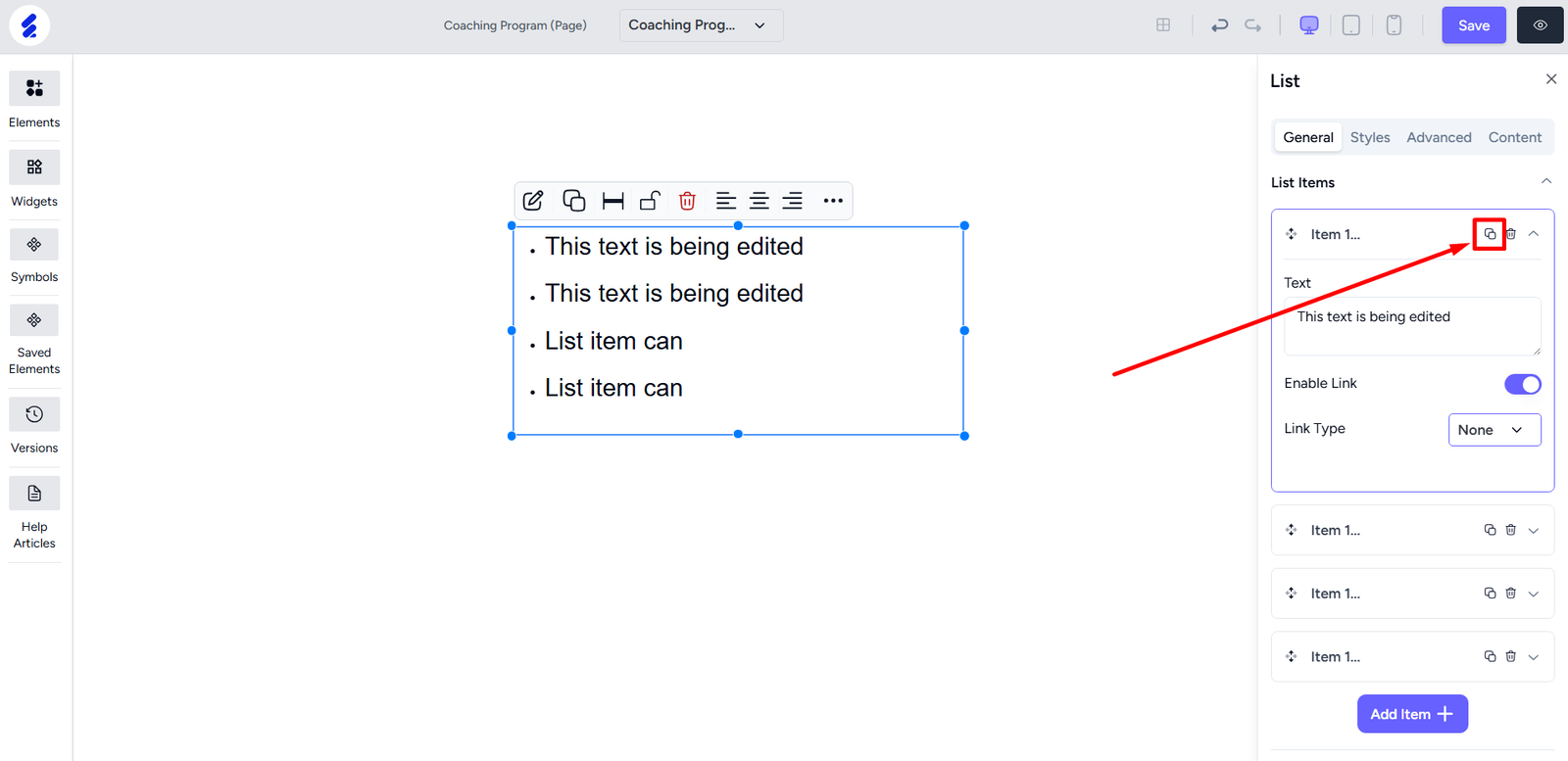The image size is (1568, 761).
Task: Open Versions history in sidebar
Action: click(x=34, y=415)
